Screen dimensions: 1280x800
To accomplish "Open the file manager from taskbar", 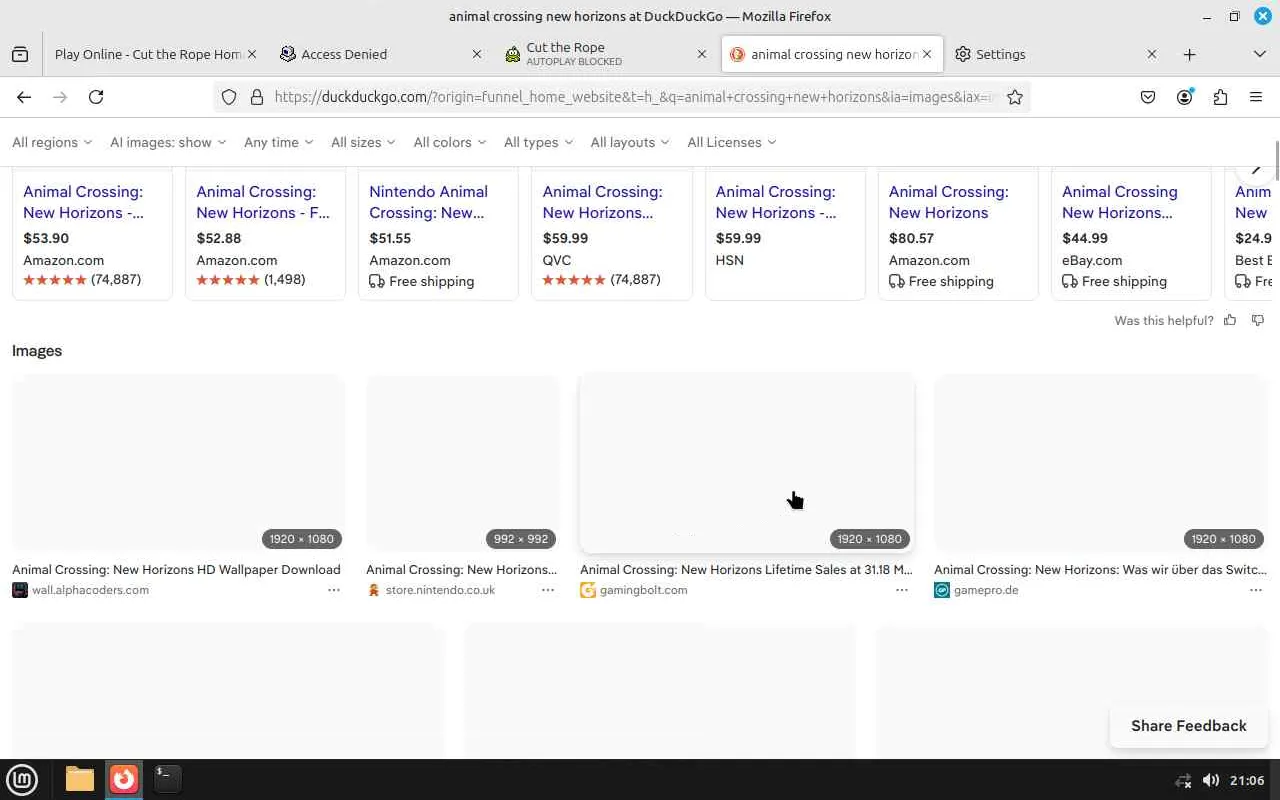I will tap(80, 779).
